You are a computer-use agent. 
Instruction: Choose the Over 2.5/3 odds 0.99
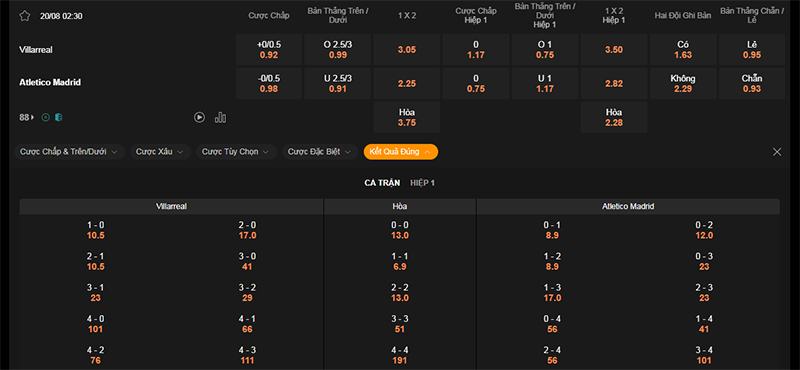point(338,50)
